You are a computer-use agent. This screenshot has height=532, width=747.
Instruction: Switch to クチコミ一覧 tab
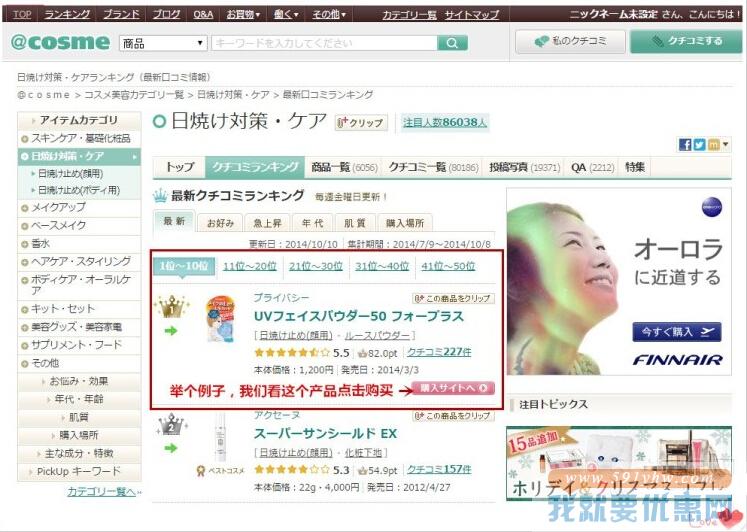[433, 167]
